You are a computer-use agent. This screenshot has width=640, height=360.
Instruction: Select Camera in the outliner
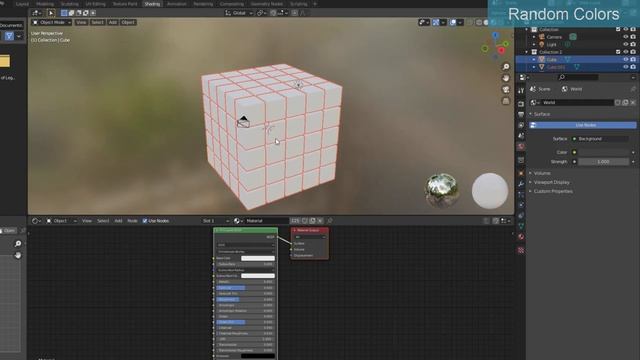[x=554, y=37]
